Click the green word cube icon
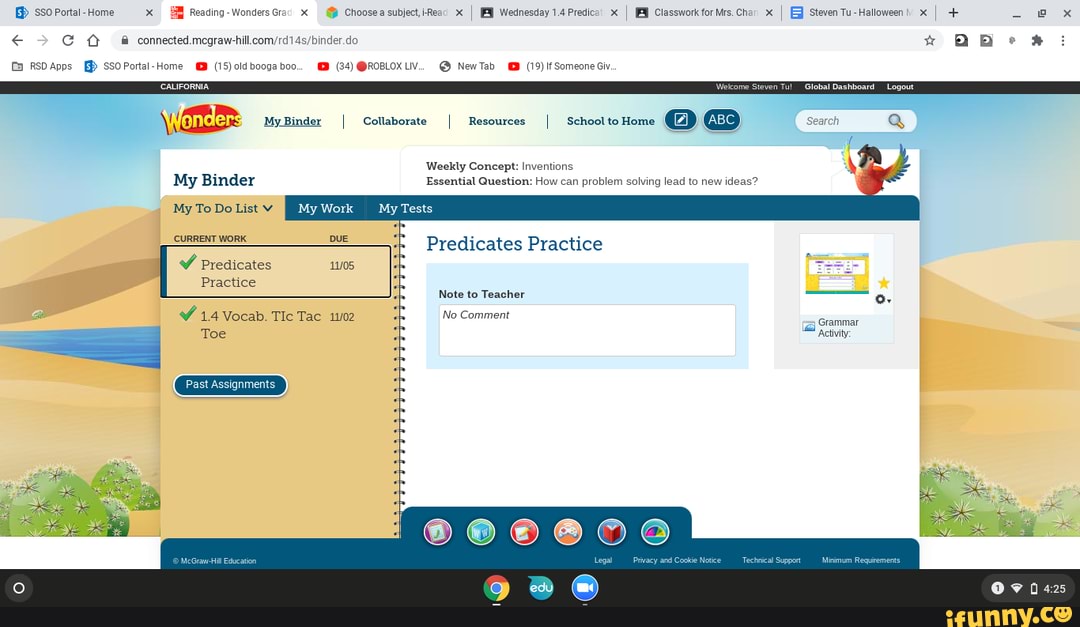Screen dimensions: 1080x627 (x=481, y=532)
